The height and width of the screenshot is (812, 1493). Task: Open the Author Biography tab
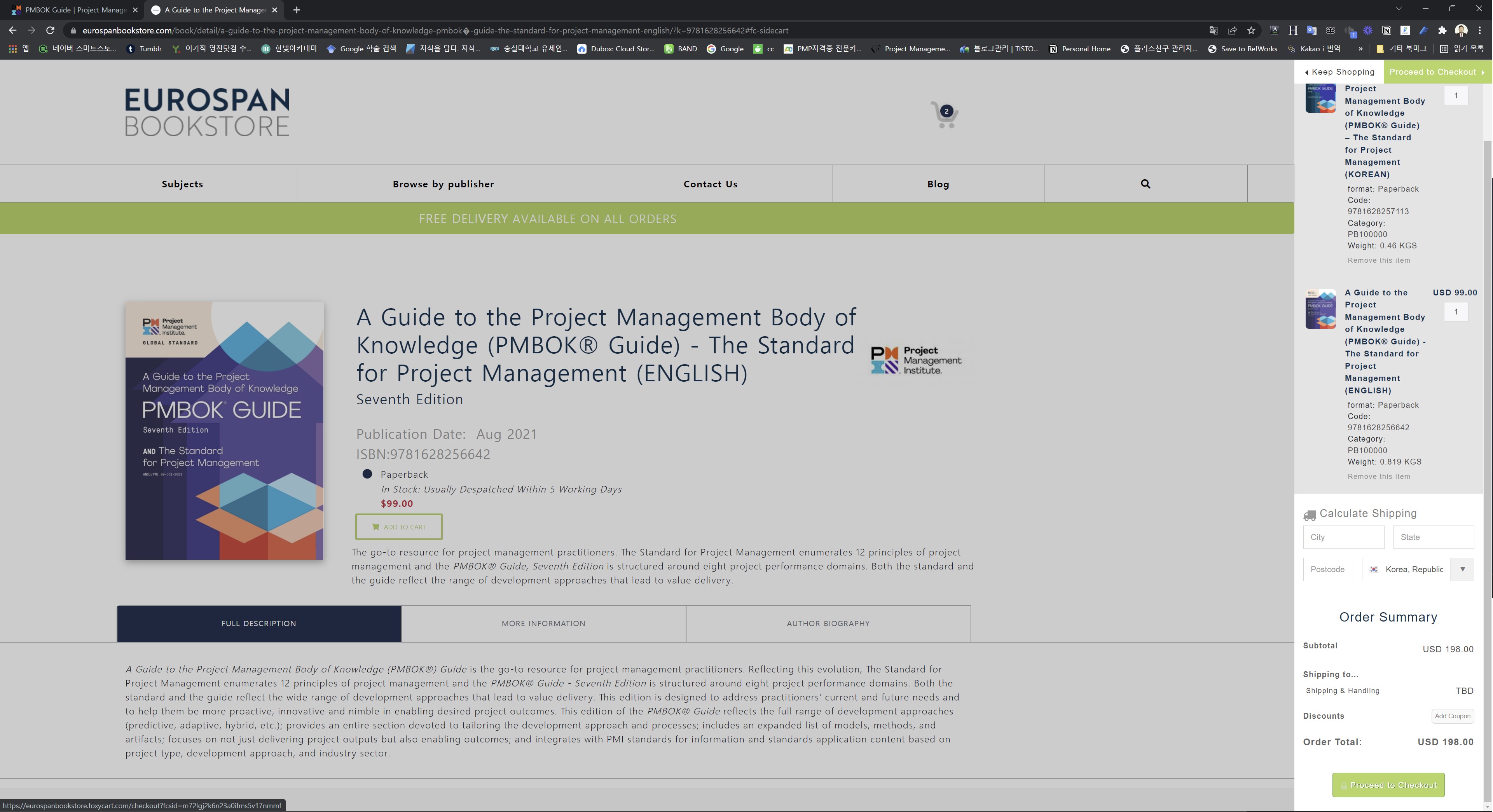pos(828,623)
